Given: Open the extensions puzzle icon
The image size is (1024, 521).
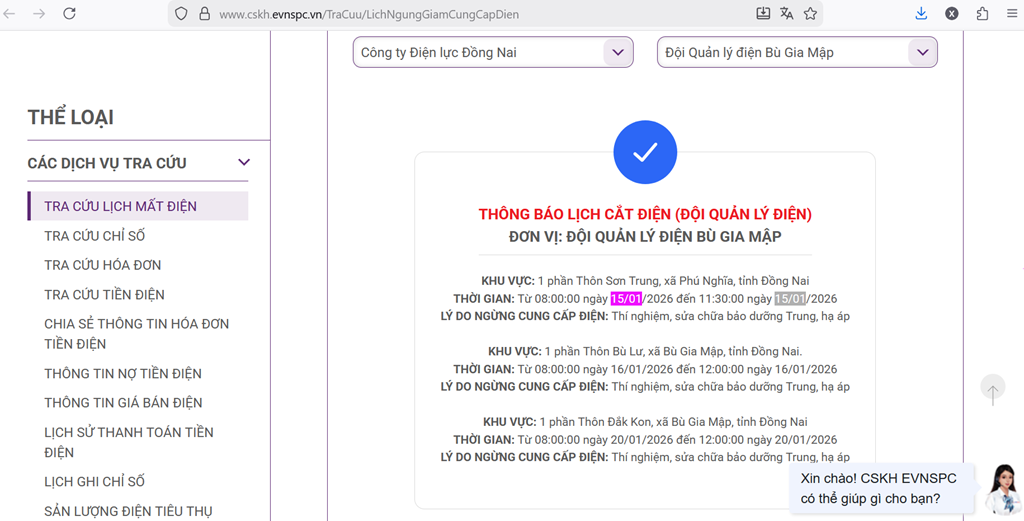Looking at the screenshot, I should click(982, 14).
